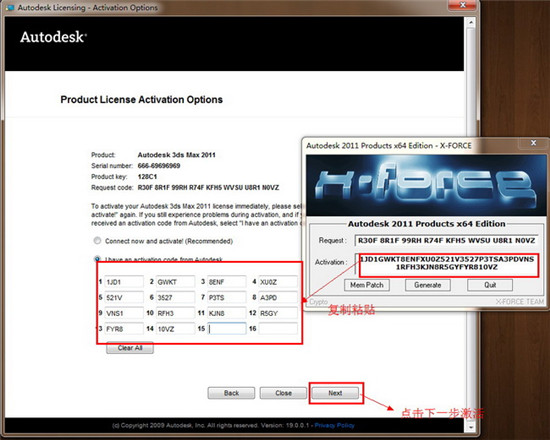Image resolution: width=550 pixels, height=440 pixels.
Task: Click product name Autodesk 3ds Max 2011
Action: [176, 155]
